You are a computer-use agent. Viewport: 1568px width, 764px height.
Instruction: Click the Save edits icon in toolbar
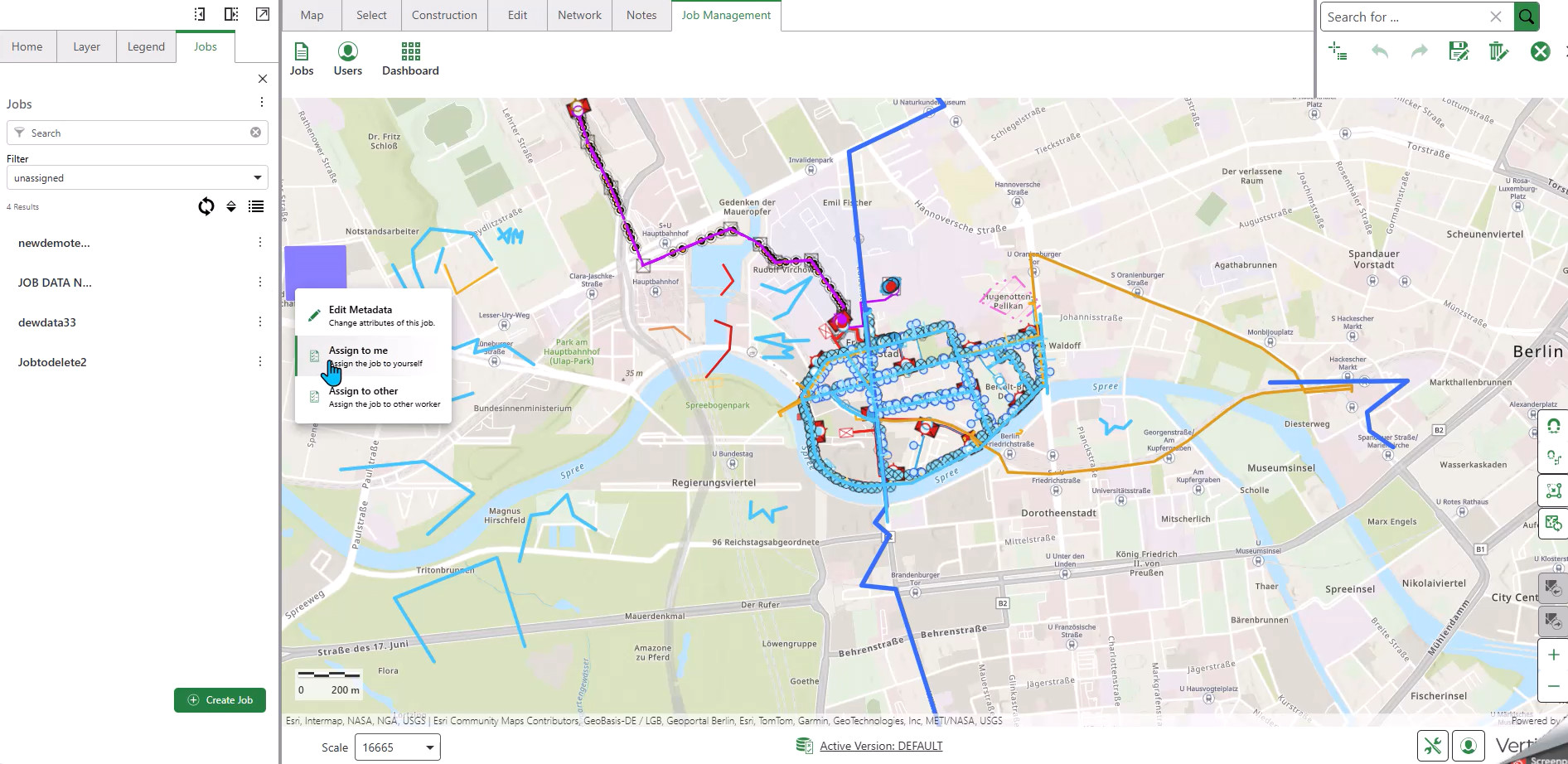click(1459, 51)
